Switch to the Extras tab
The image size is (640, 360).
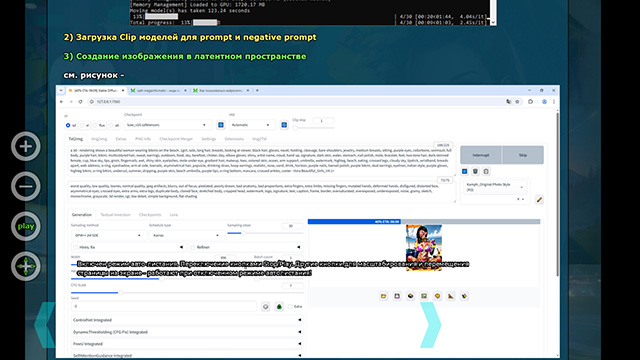[x=121, y=139]
